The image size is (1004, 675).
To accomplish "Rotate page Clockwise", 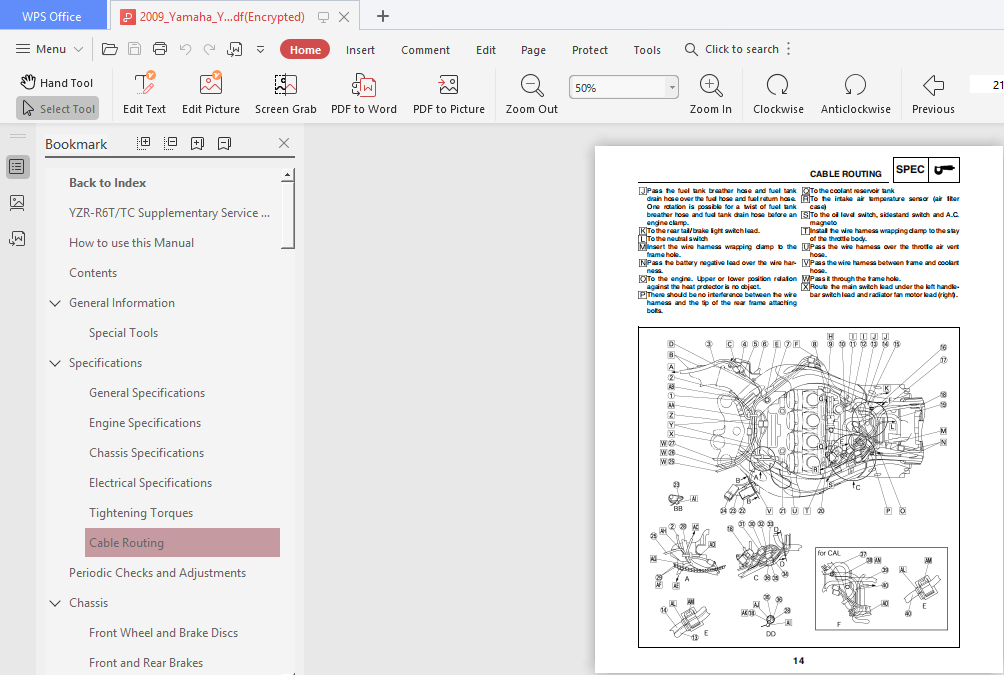I will pos(778,94).
